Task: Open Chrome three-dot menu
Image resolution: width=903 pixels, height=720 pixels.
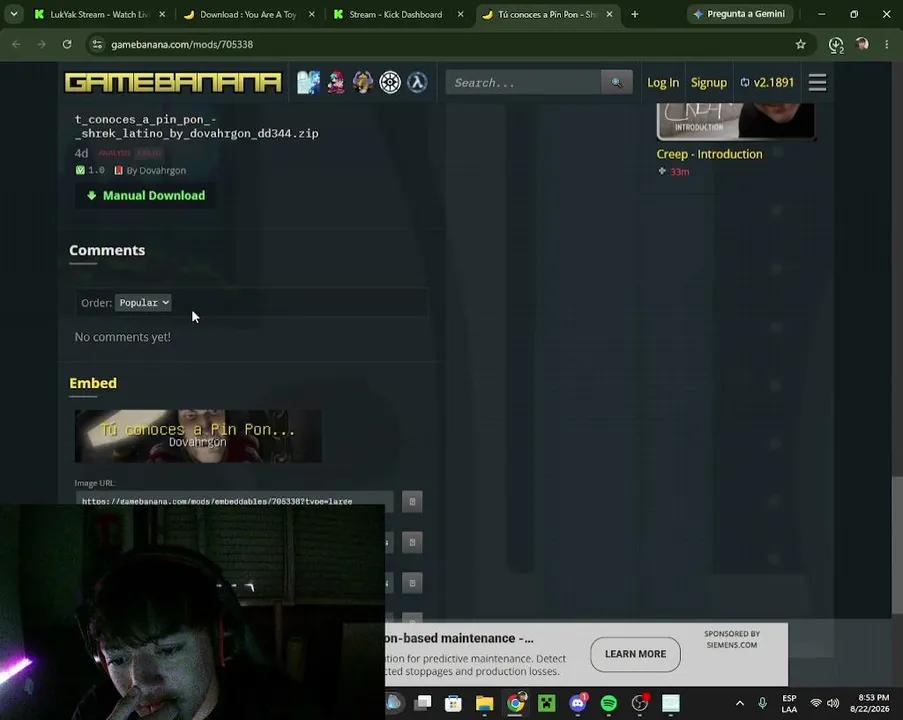Action: click(886, 44)
